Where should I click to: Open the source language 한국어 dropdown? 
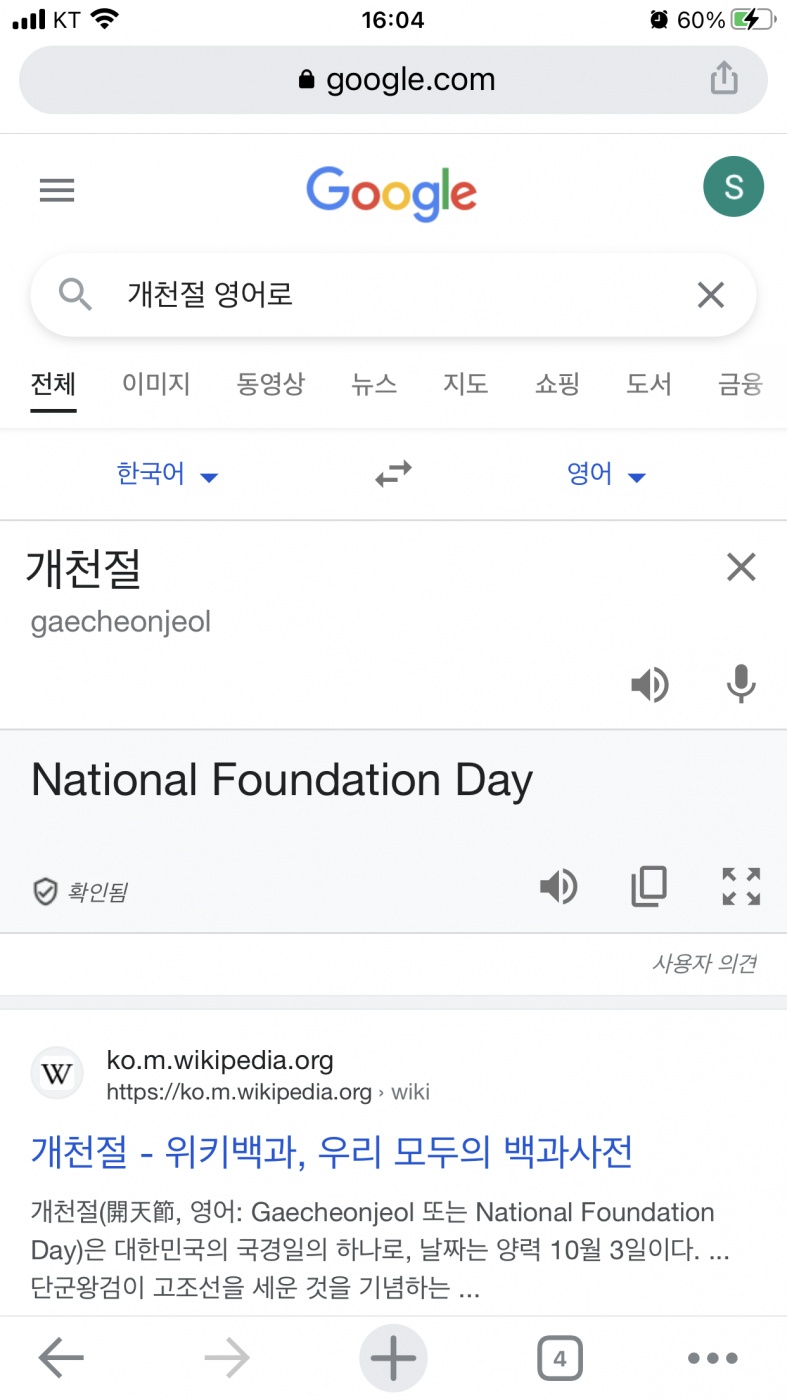coord(167,474)
